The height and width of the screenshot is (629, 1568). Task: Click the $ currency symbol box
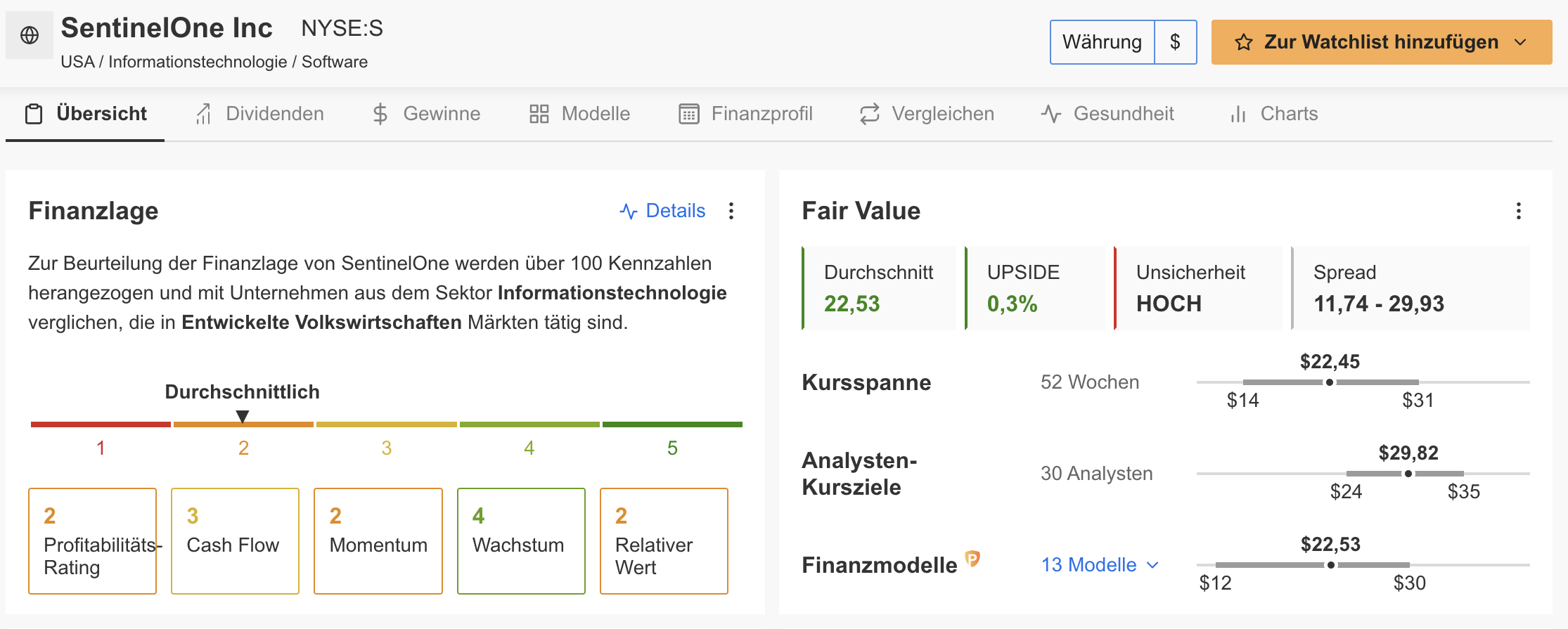click(1175, 42)
